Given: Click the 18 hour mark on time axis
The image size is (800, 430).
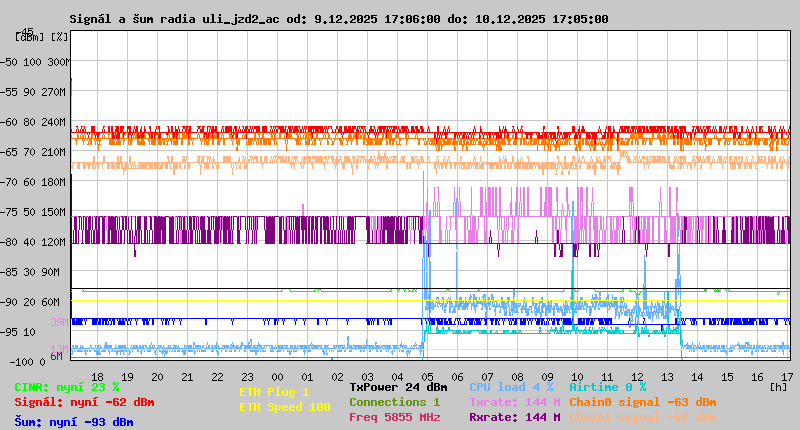Looking at the screenshot, I should coord(96,376).
